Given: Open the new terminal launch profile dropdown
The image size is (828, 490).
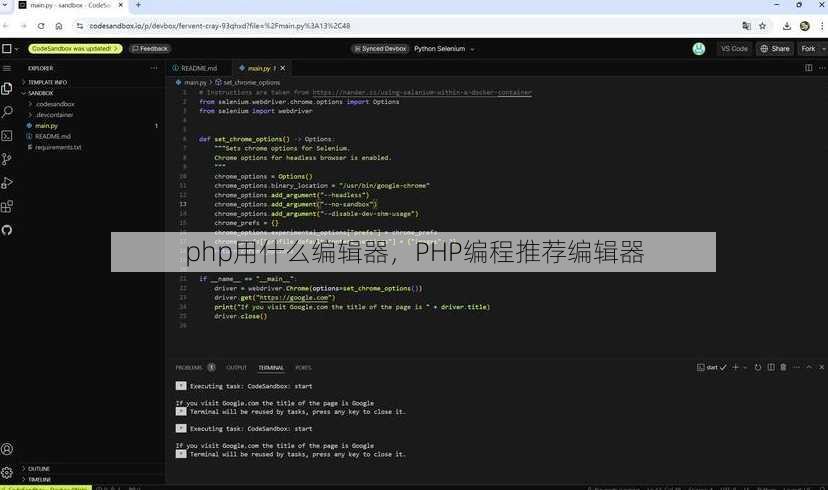Looking at the screenshot, I should [x=745, y=367].
